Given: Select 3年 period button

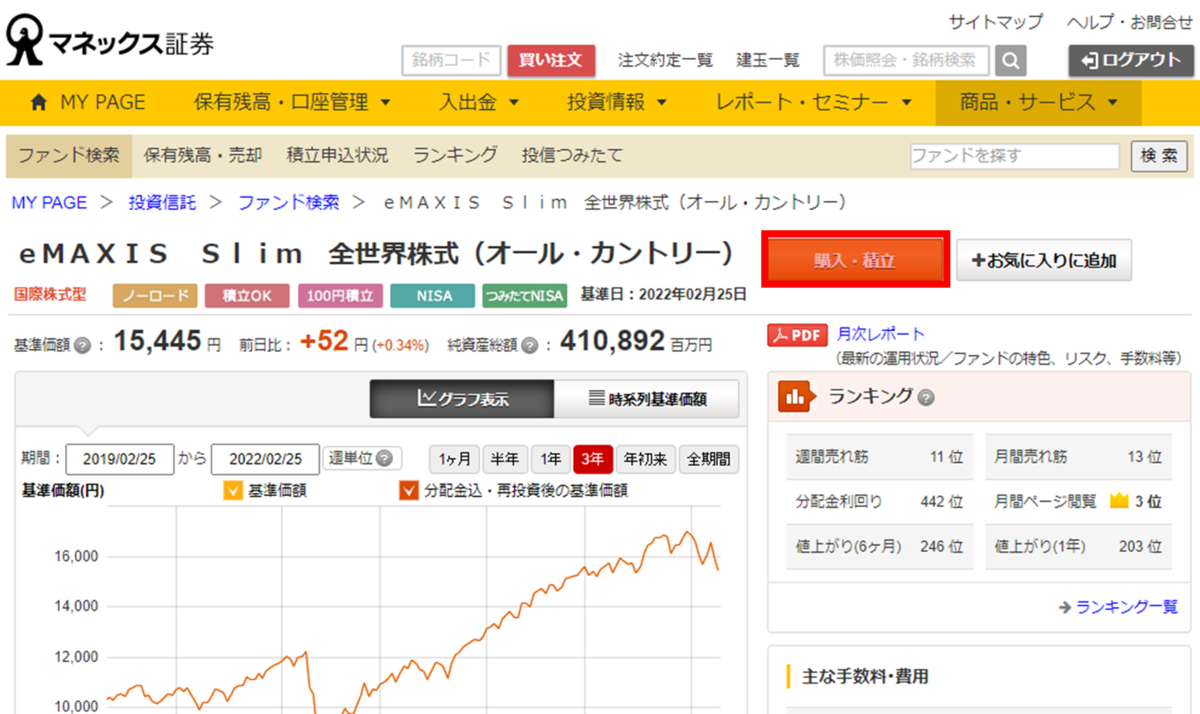Looking at the screenshot, I should point(593,460).
